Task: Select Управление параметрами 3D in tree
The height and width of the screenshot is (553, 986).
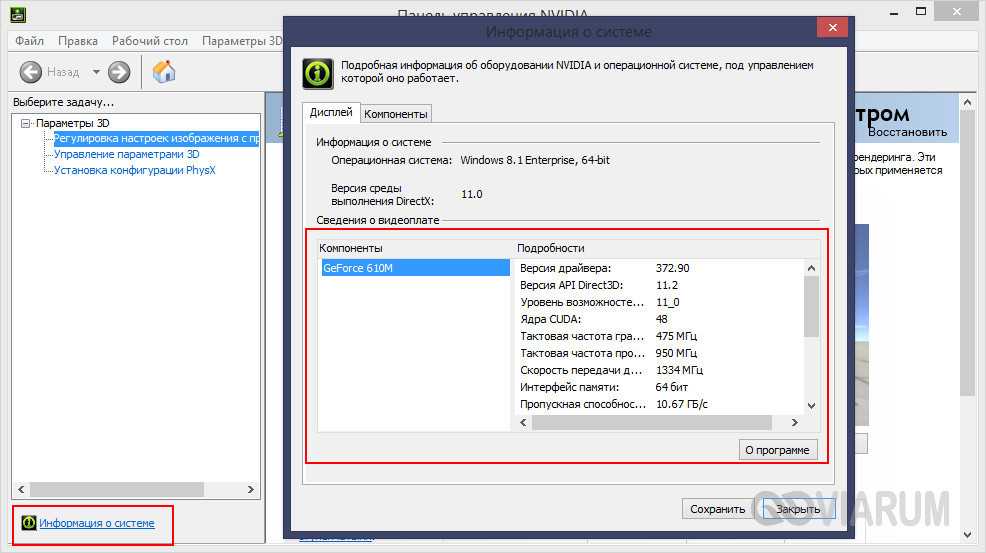Action: 126,155
